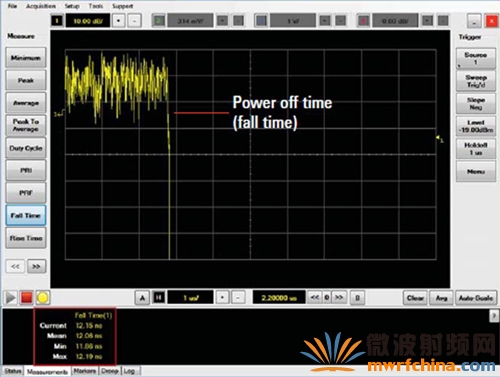500x377 pixels.
Task: Shift the trace right with the >> offset button
Action: click(x=339, y=297)
